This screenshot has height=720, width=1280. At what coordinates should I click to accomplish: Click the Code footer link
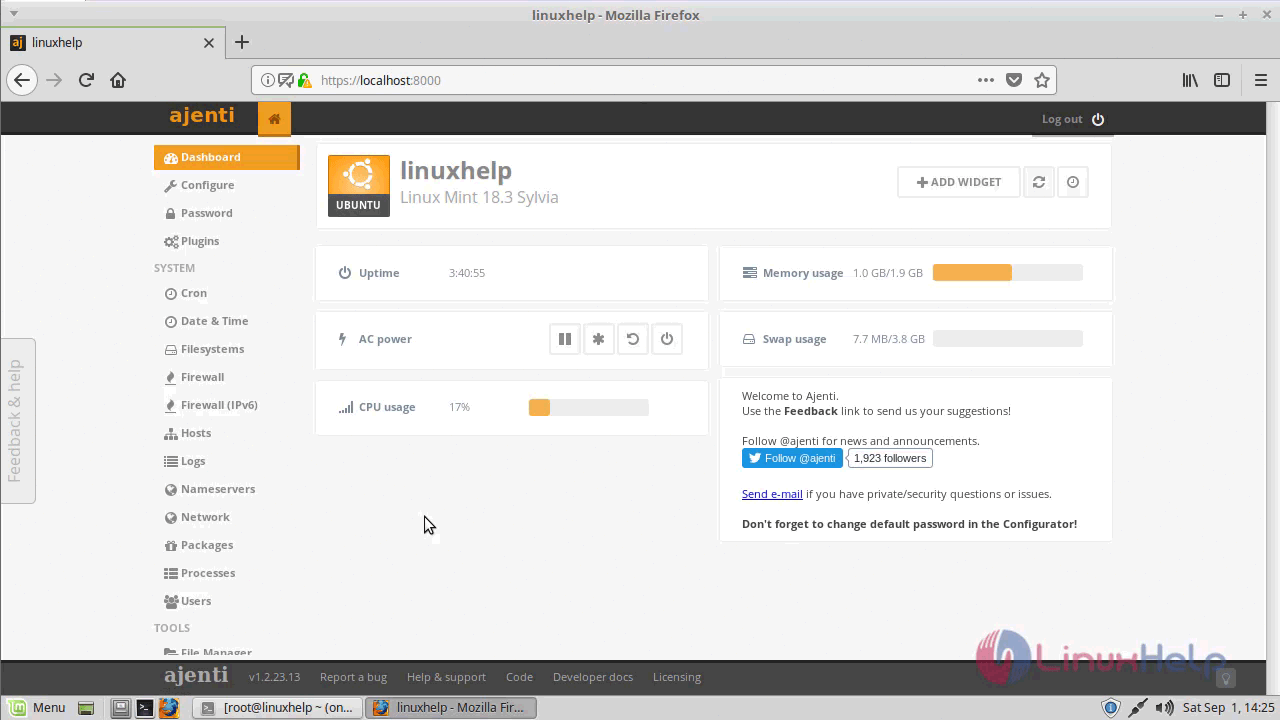pos(519,677)
